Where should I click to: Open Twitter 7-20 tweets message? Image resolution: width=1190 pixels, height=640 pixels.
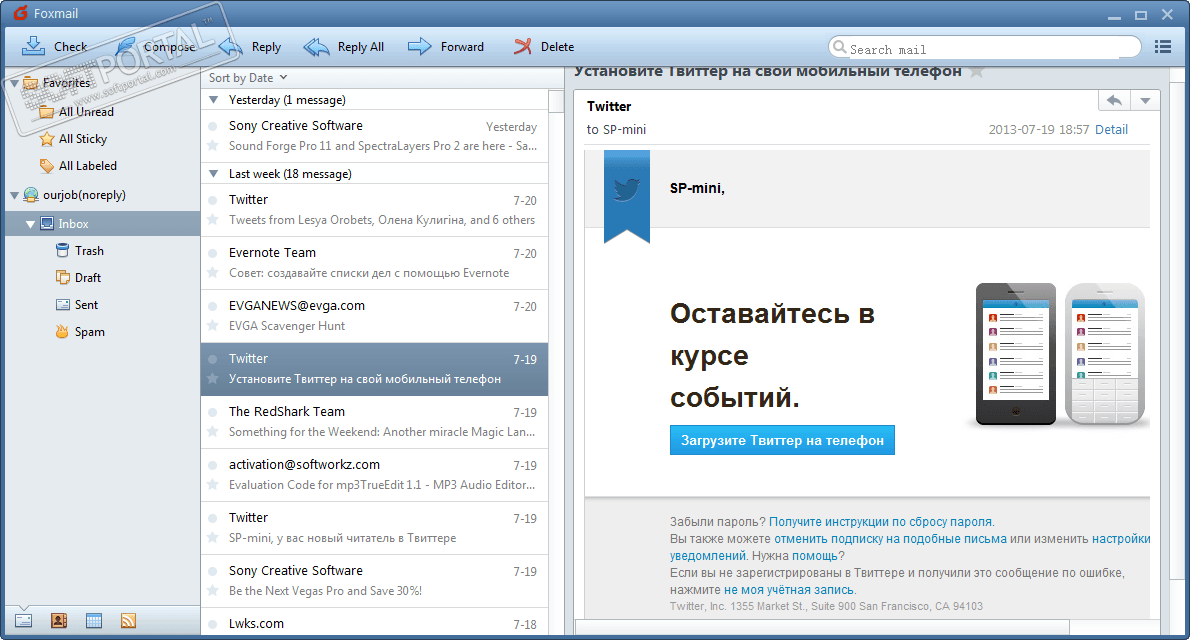coord(374,210)
